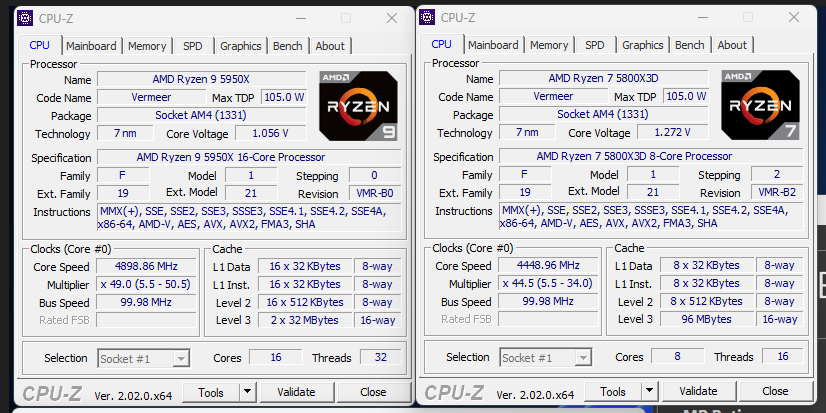Click Validate button in the 5800X3D window
826x413 pixels.
click(x=698, y=391)
